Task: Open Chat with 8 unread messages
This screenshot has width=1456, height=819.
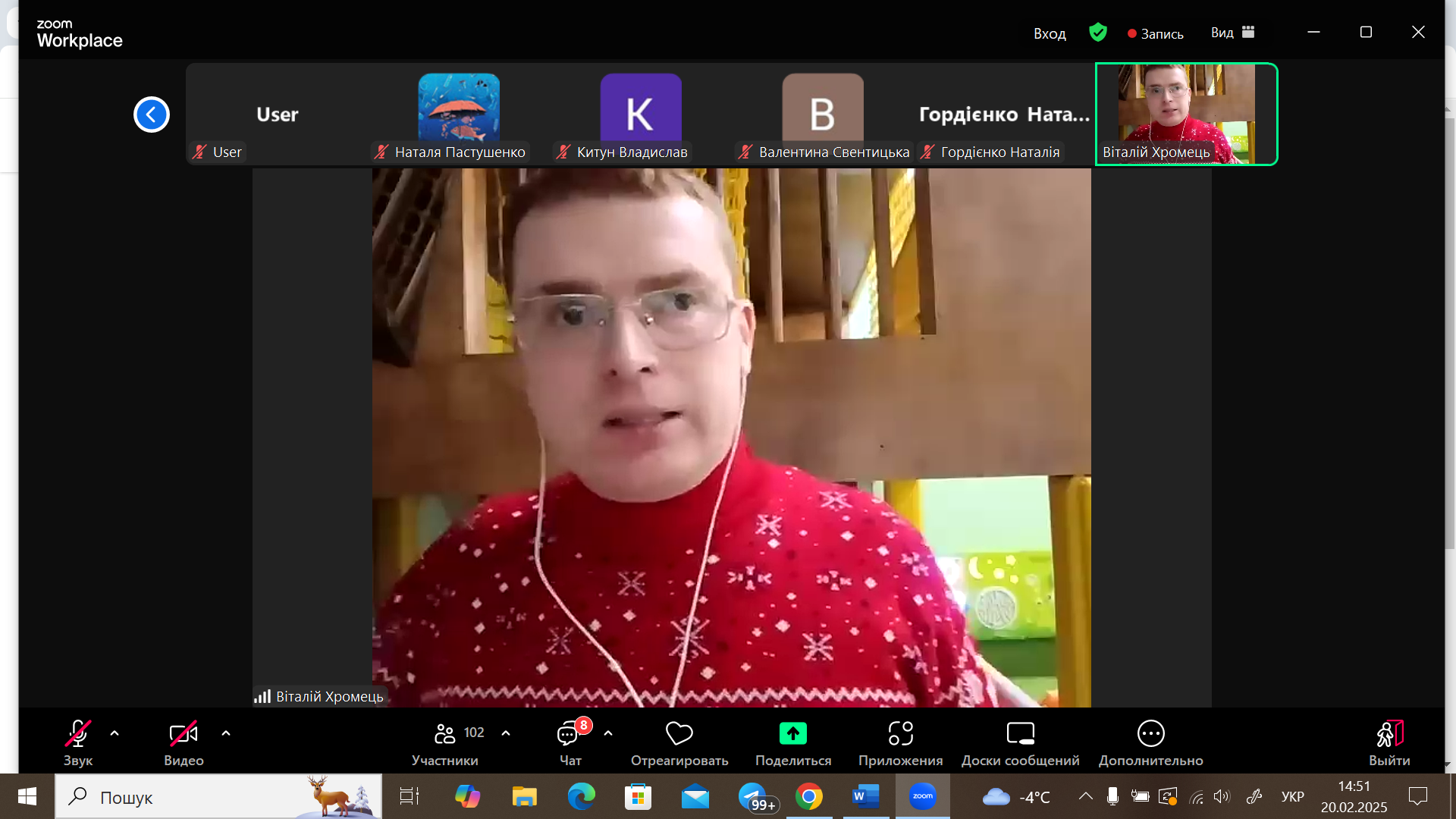Action: tap(570, 733)
